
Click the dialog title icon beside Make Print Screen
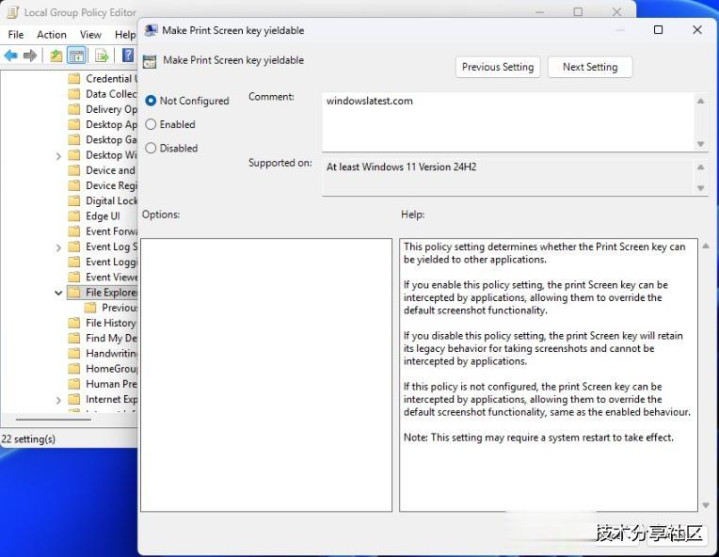click(151, 31)
